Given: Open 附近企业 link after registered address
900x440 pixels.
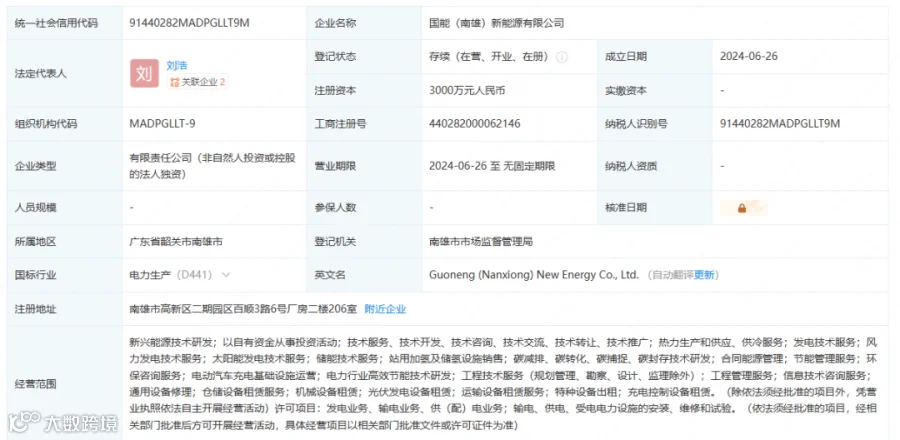Looking at the screenshot, I should 385,309.
